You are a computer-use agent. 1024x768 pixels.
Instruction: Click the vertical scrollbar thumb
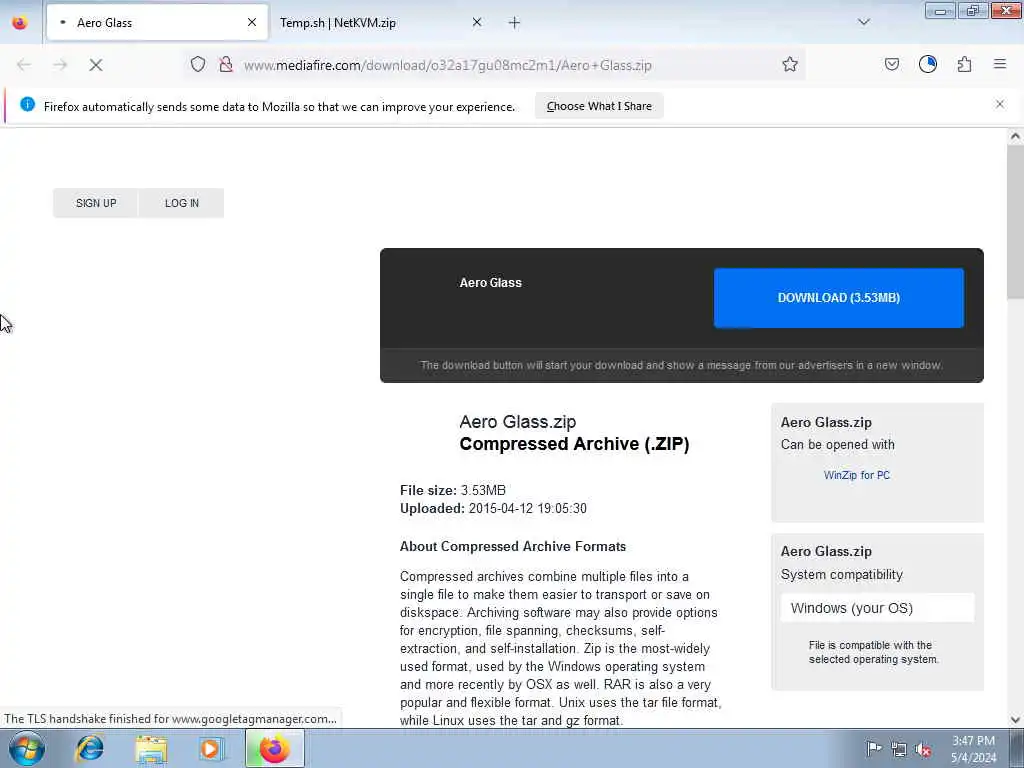click(1015, 222)
